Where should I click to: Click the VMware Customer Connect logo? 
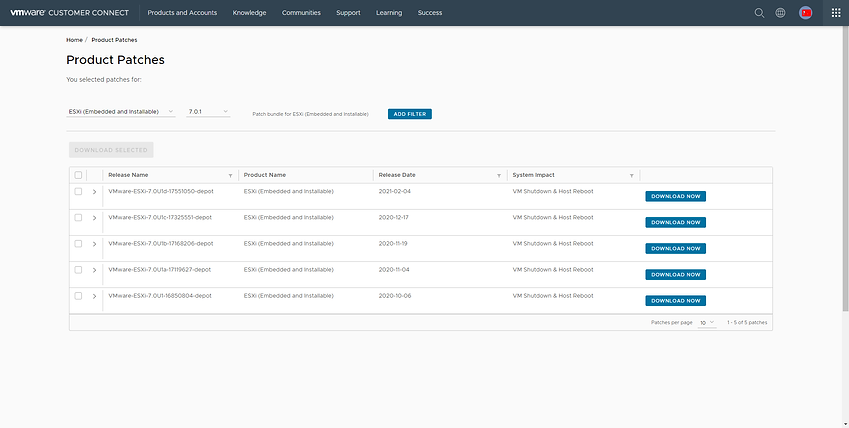coord(70,12)
